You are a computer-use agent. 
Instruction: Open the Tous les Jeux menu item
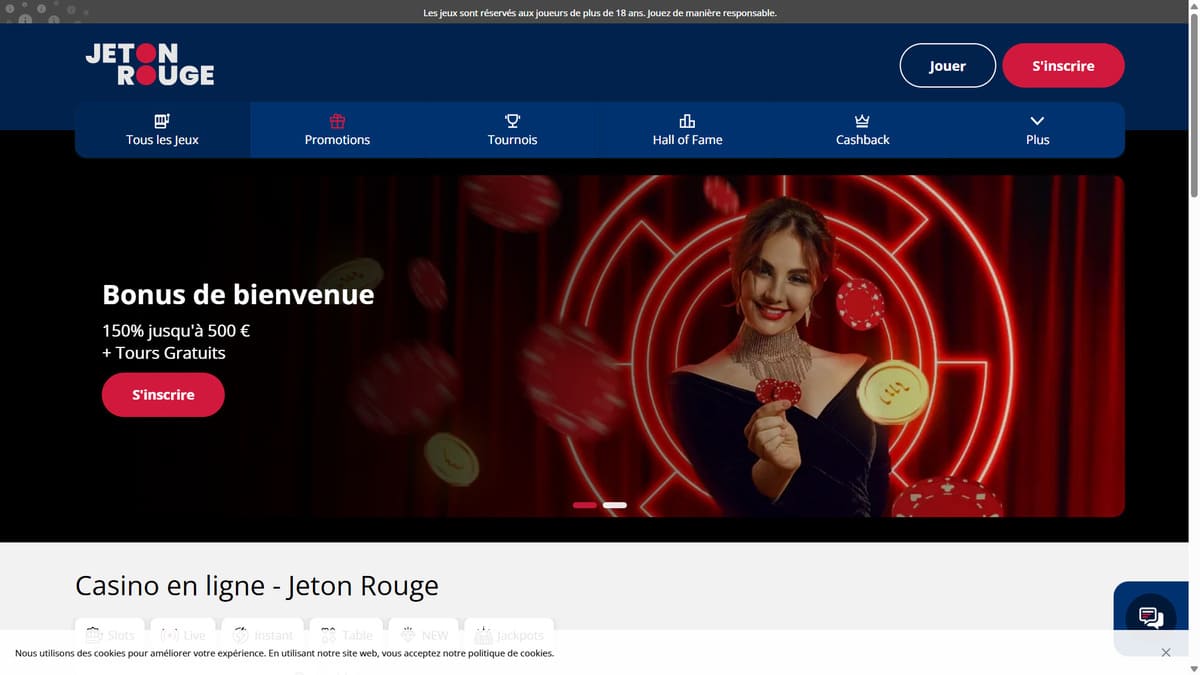pyautogui.click(x=162, y=130)
